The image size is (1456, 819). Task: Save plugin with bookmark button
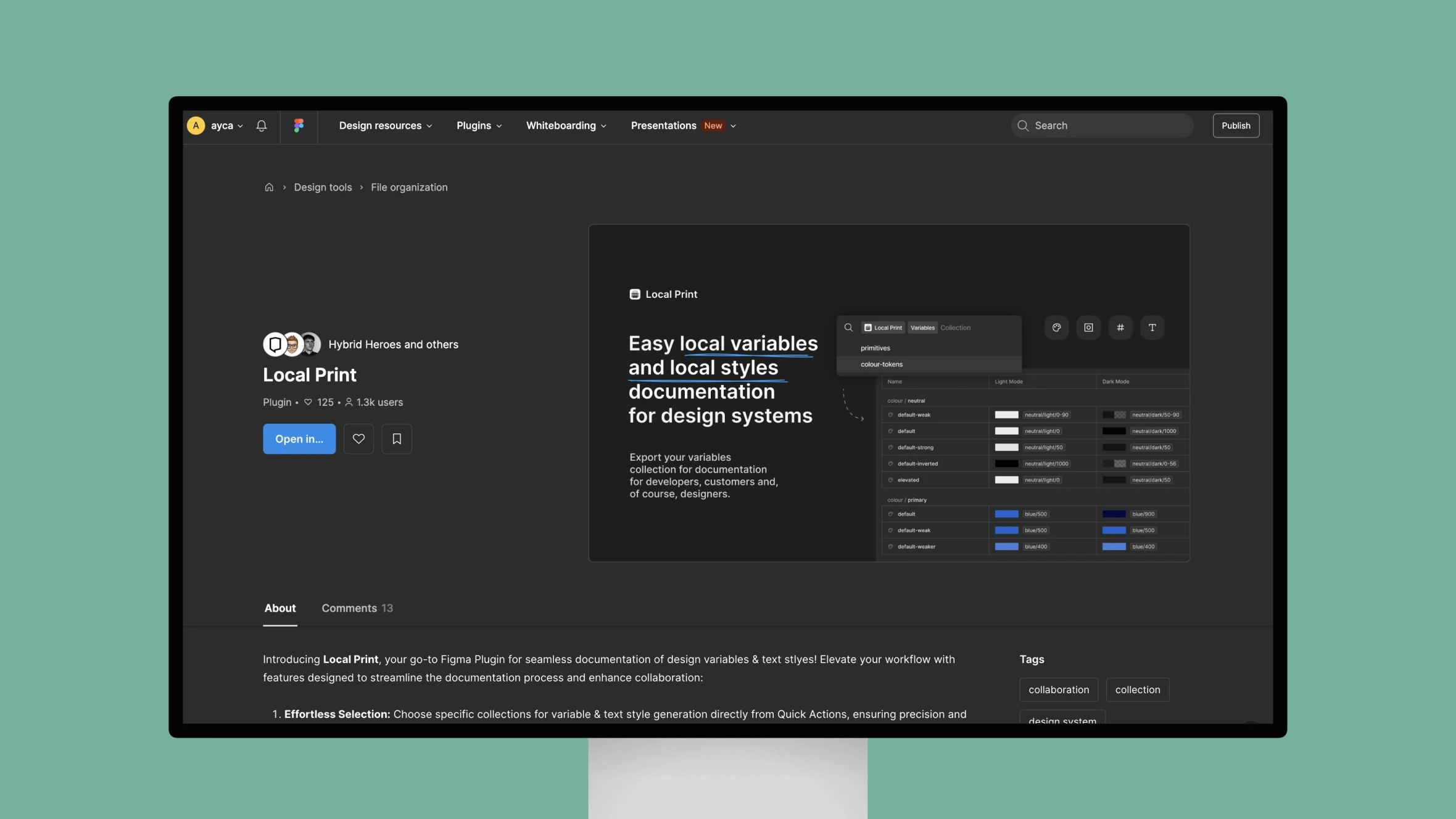click(x=397, y=439)
